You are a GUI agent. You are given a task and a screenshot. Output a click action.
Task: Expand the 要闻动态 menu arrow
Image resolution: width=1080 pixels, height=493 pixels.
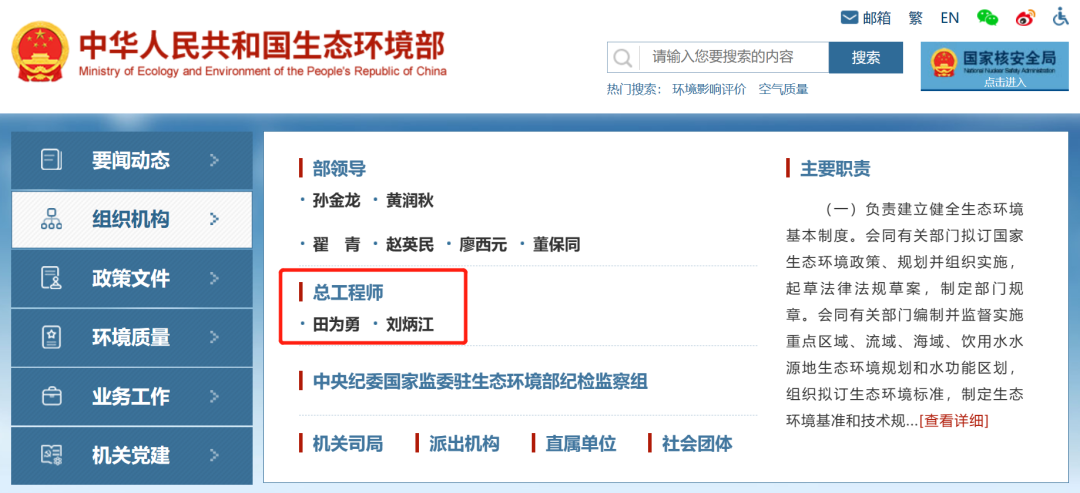pyautogui.click(x=214, y=160)
